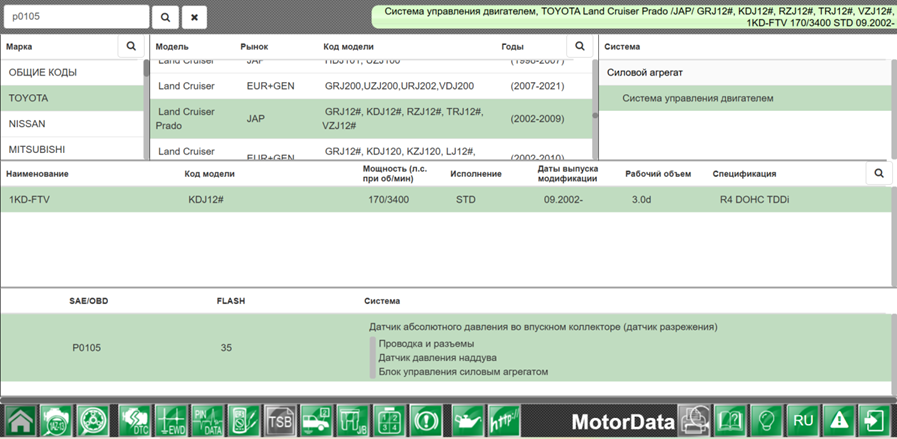This screenshot has width=897, height=439.
Task: Click the Код модели header in models panel
Action: click(x=348, y=47)
